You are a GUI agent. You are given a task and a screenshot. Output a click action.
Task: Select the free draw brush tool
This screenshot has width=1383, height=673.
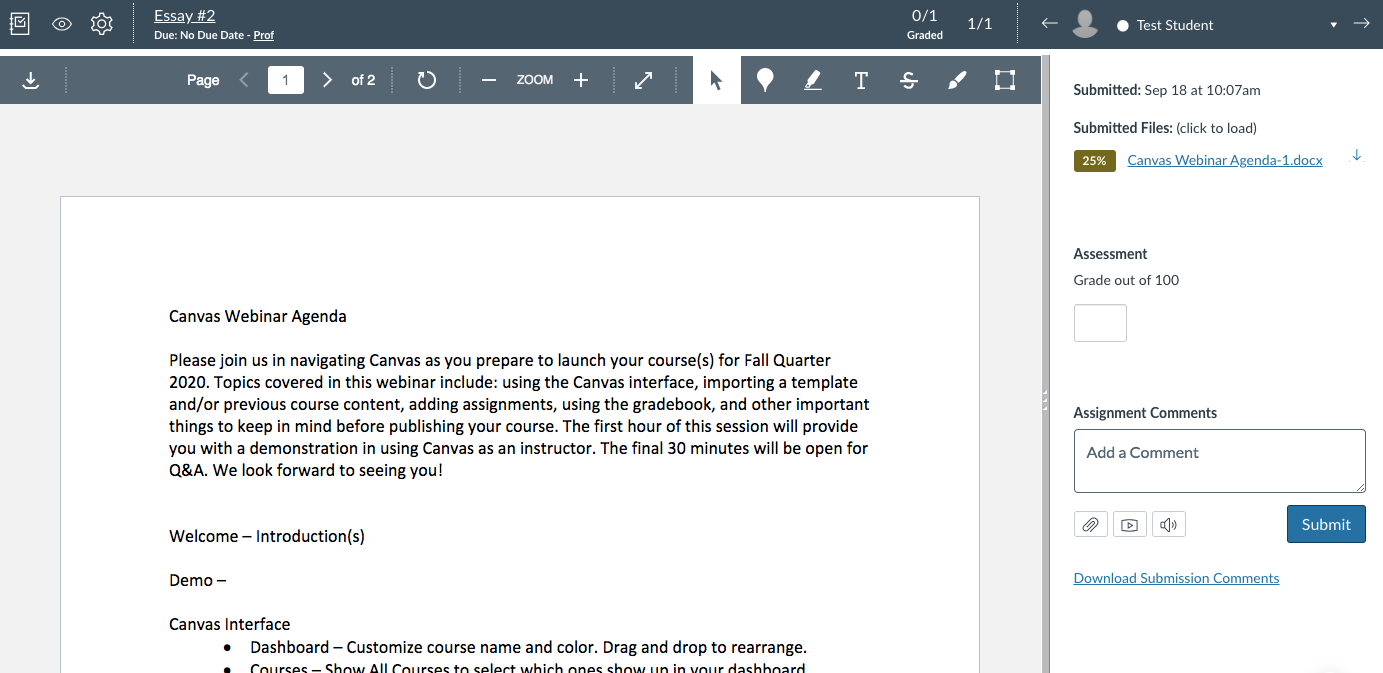point(956,79)
